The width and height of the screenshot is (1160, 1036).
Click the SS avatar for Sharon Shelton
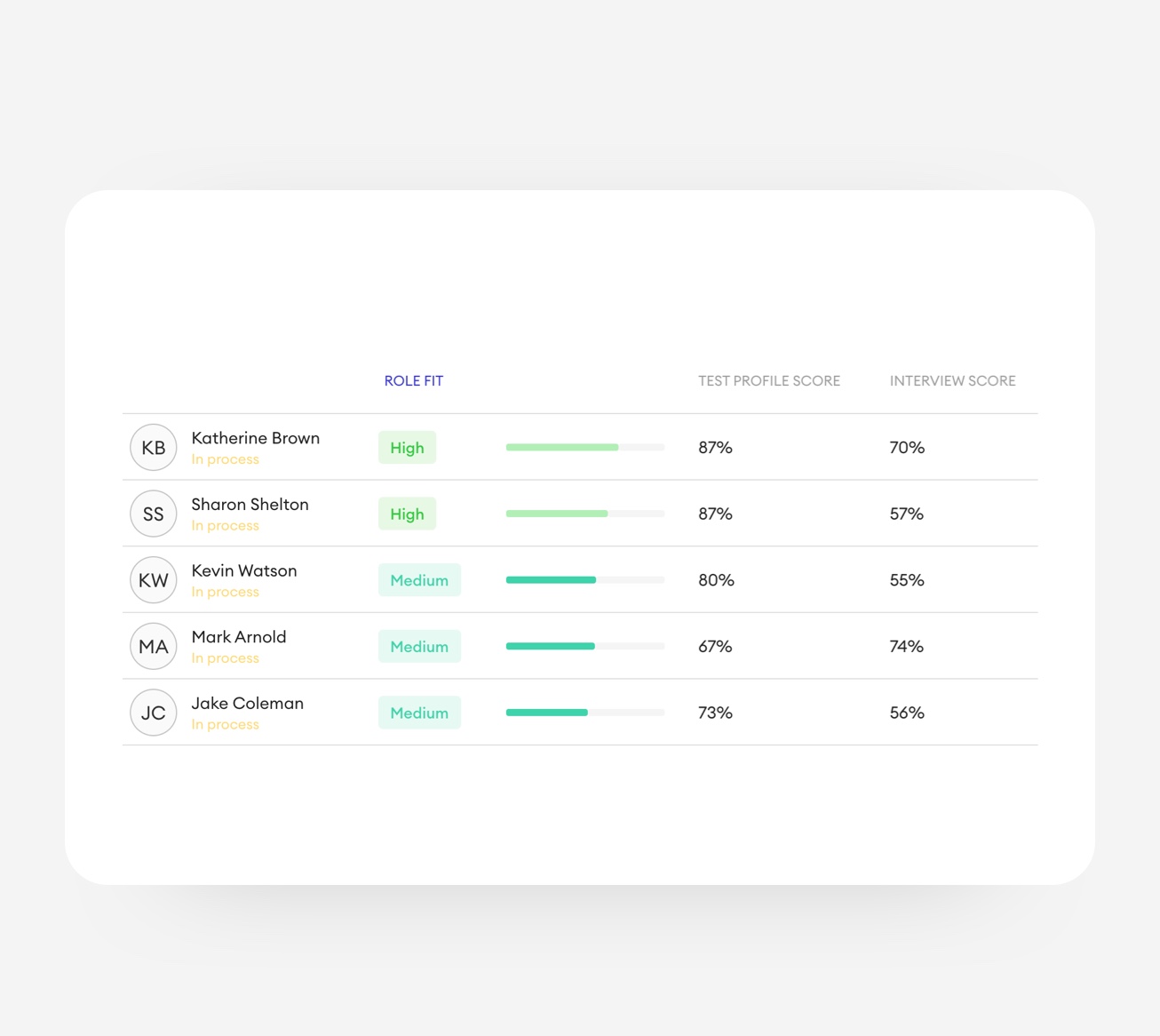coord(154,514)
